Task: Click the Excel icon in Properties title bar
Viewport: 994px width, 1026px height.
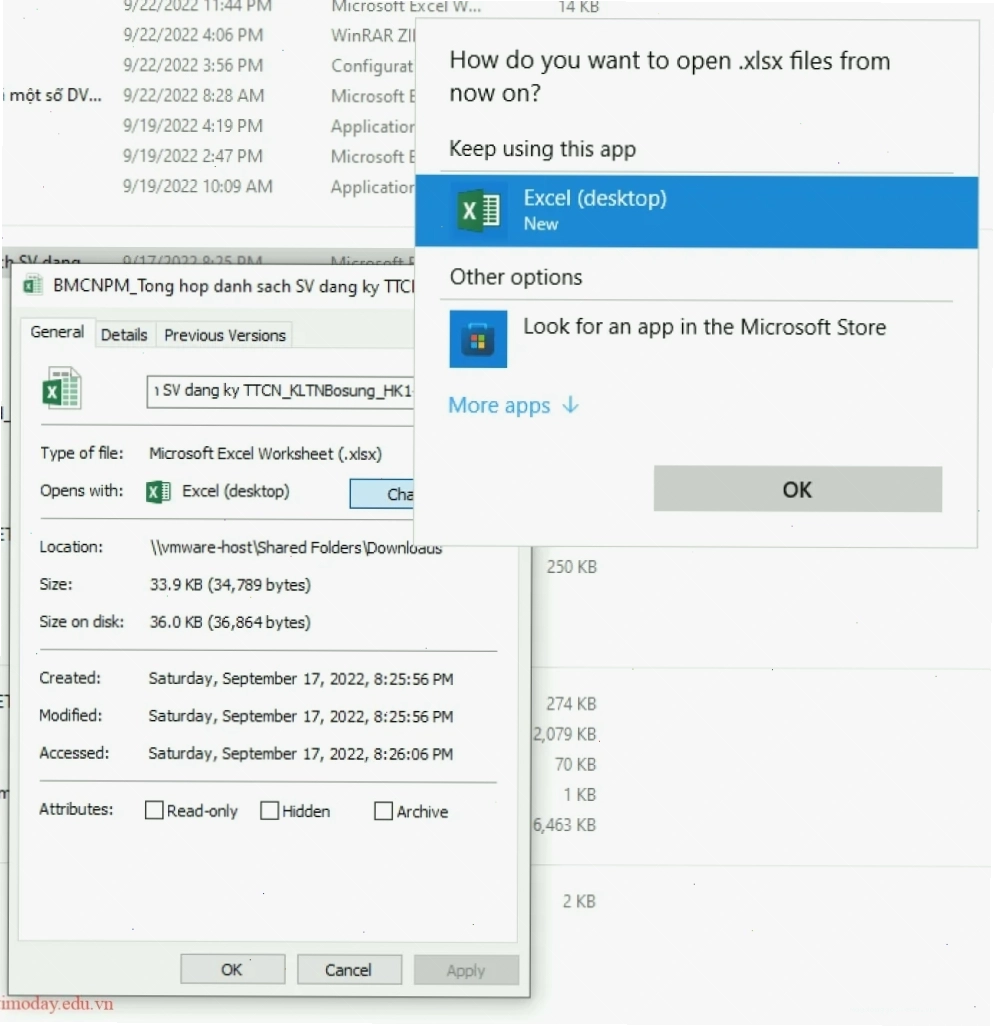Action: tap(33, 285)
